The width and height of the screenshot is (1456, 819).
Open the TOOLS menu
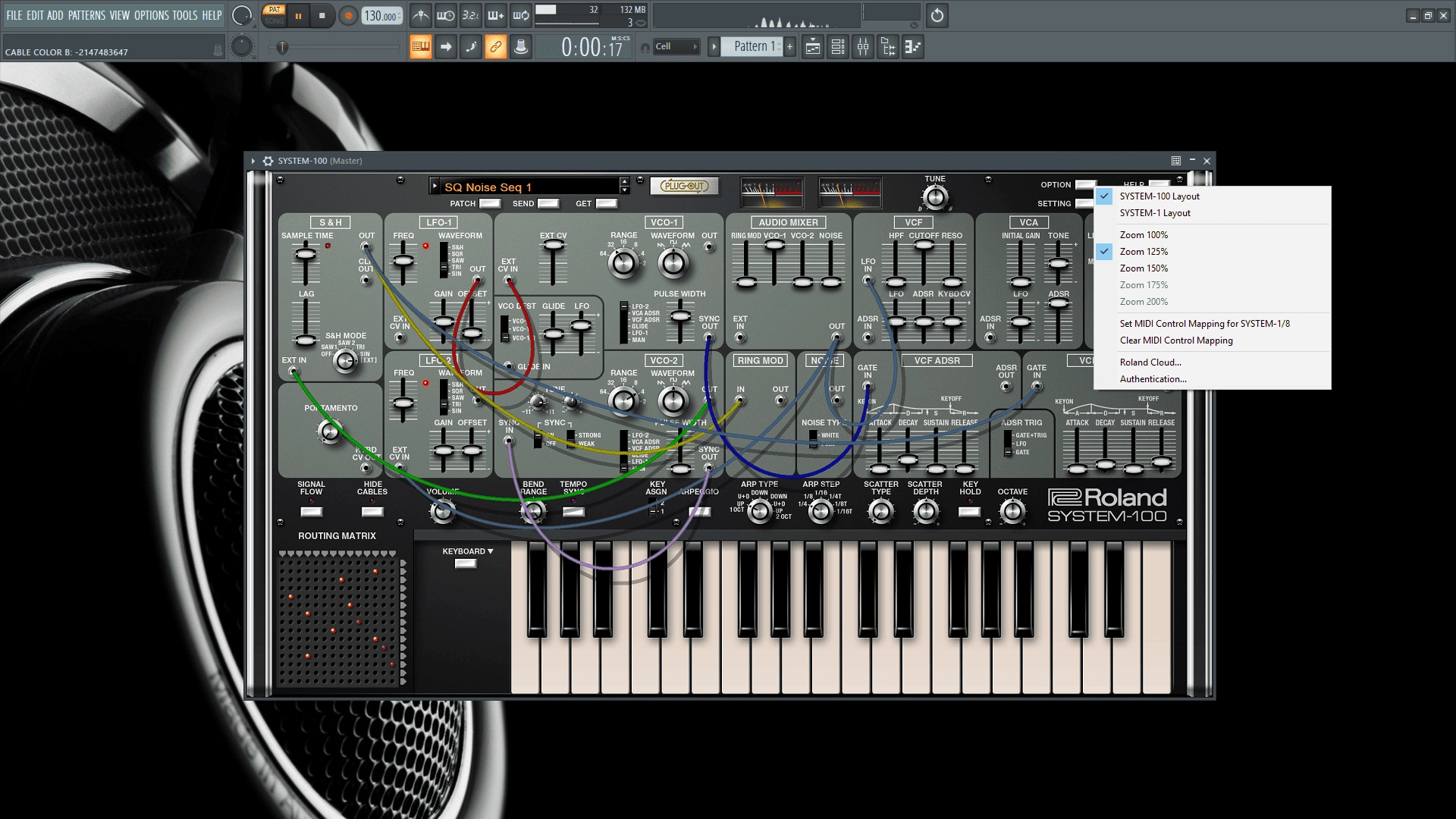point(185,15)
